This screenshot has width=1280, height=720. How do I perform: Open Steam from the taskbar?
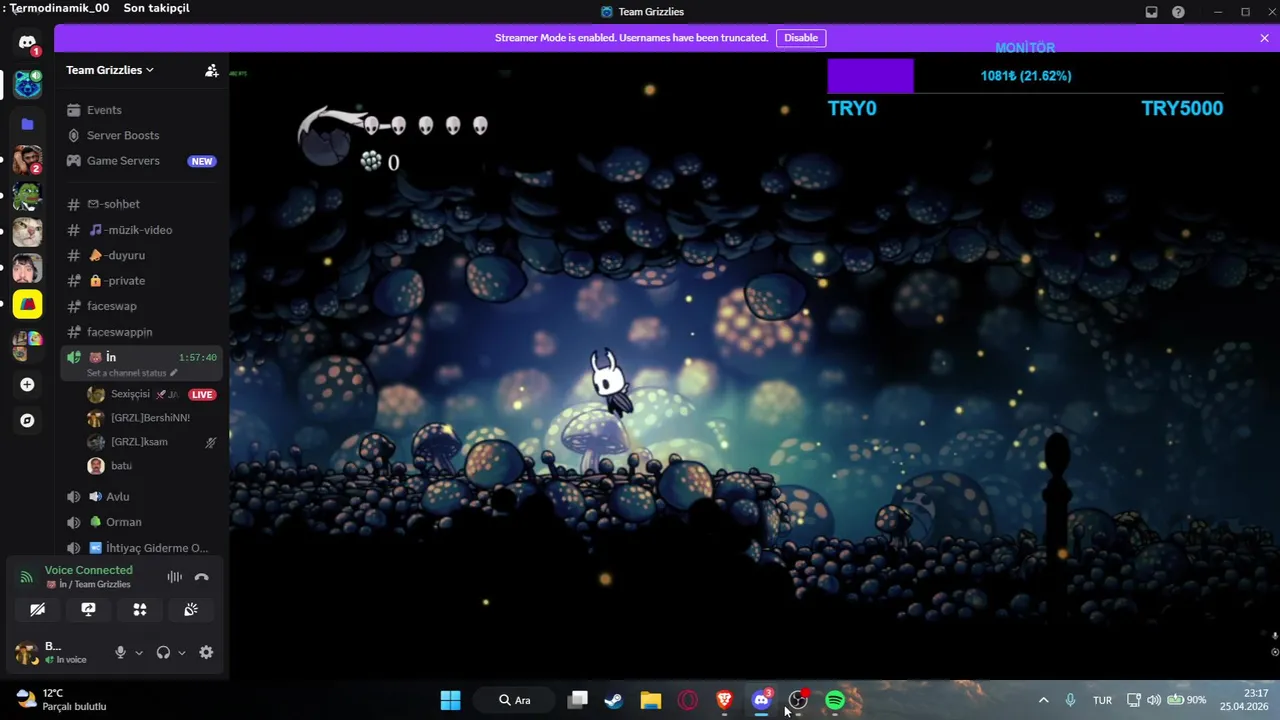(614, 700)
